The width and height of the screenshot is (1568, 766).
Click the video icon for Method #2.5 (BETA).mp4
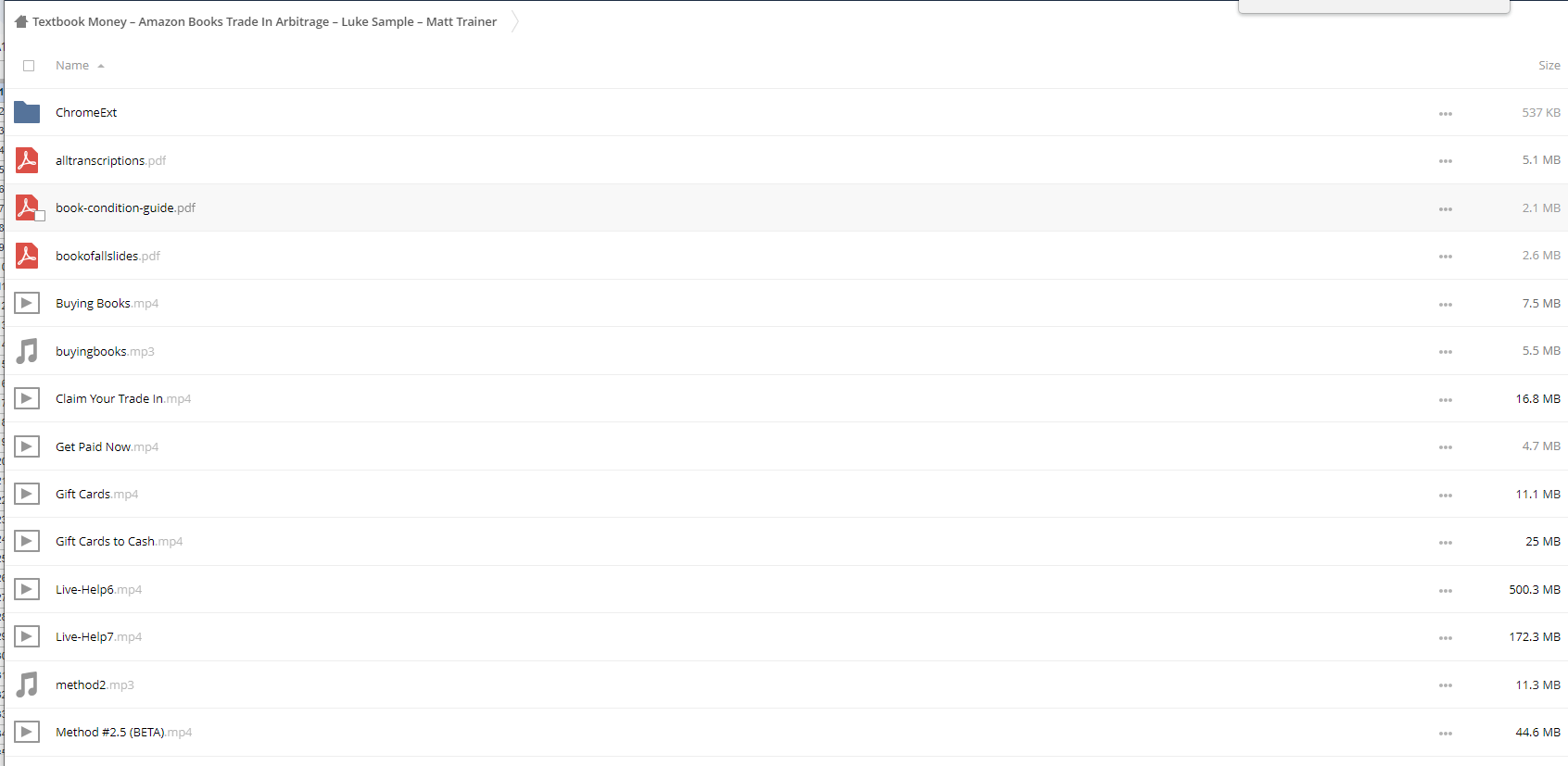[x=27, y=732]
